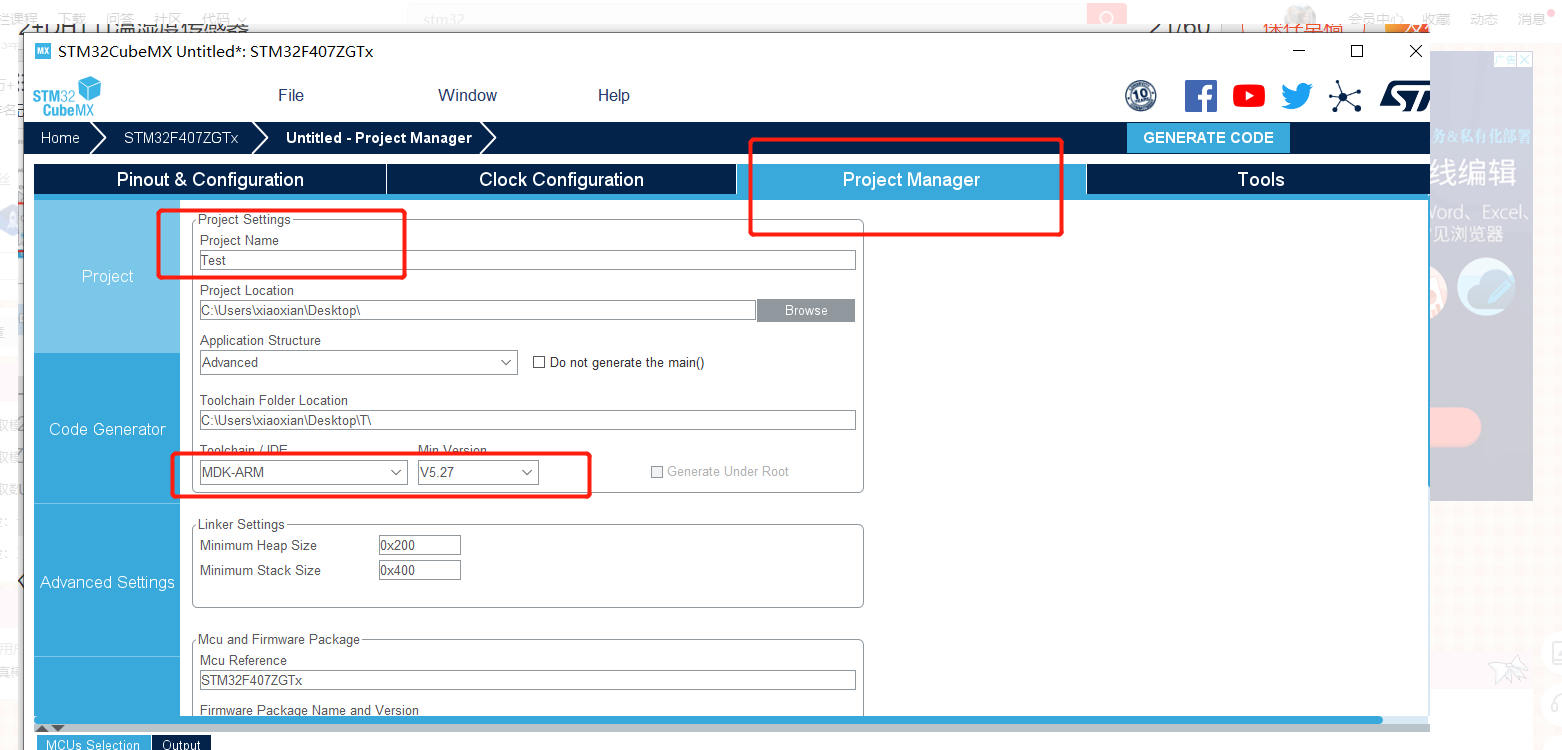This screenshot has height=750, width=1562.
Task: Click the Minimum Heap Size field
Action: (420, 545)
